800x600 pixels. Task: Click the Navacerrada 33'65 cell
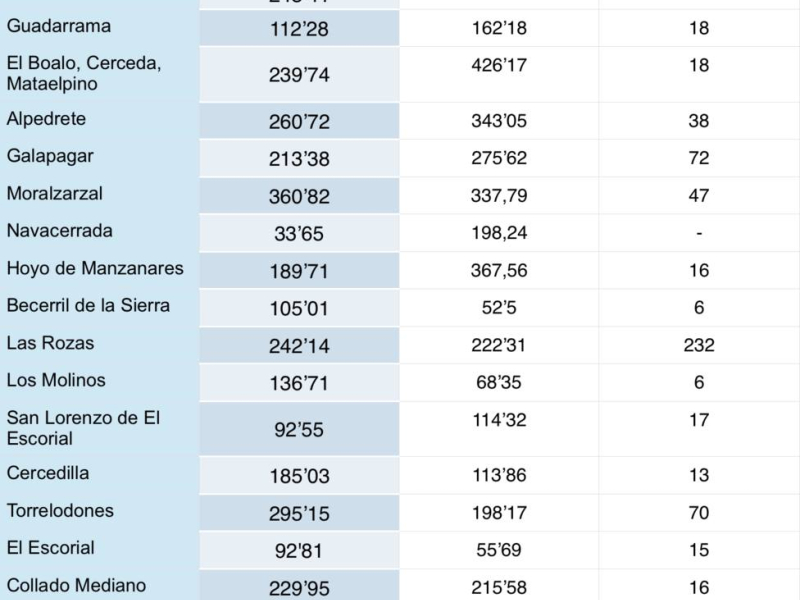click(x=299, y=233)
